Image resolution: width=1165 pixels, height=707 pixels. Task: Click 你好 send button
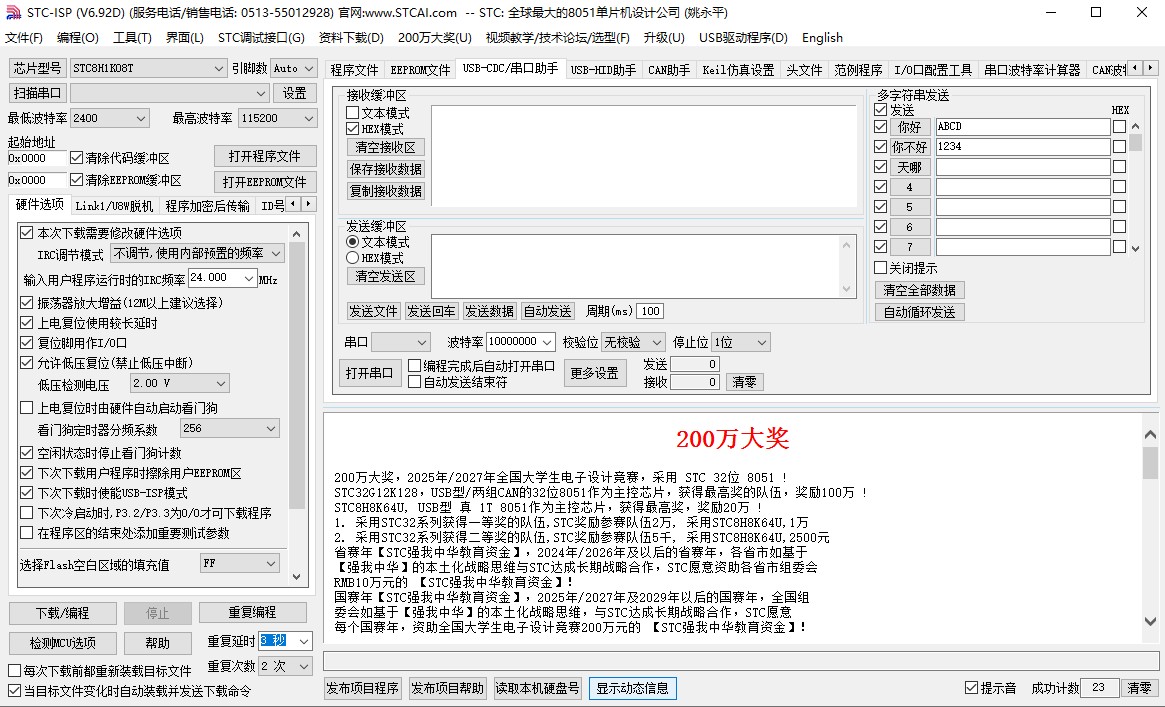point(909,127)
